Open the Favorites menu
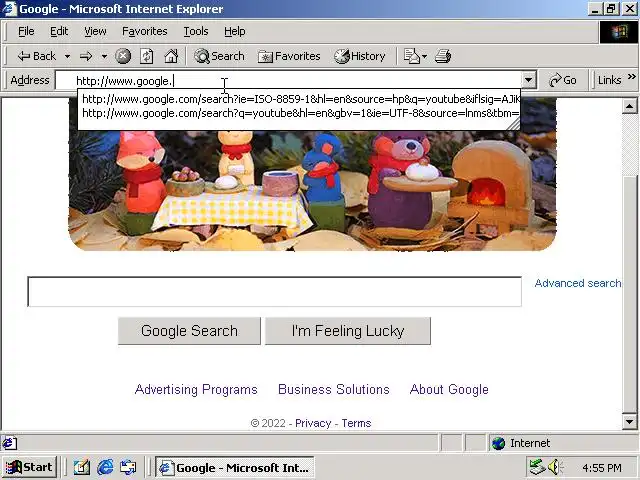640x480 pixels. click(144, 31)
